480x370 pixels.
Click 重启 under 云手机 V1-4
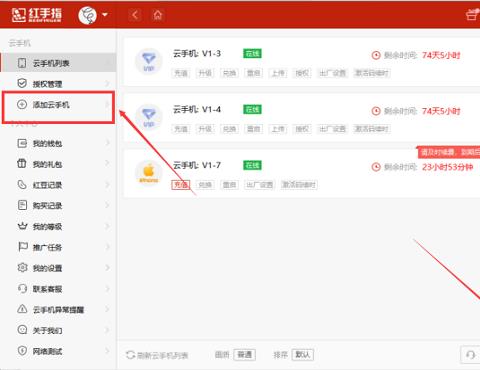[x=254, y=129]
